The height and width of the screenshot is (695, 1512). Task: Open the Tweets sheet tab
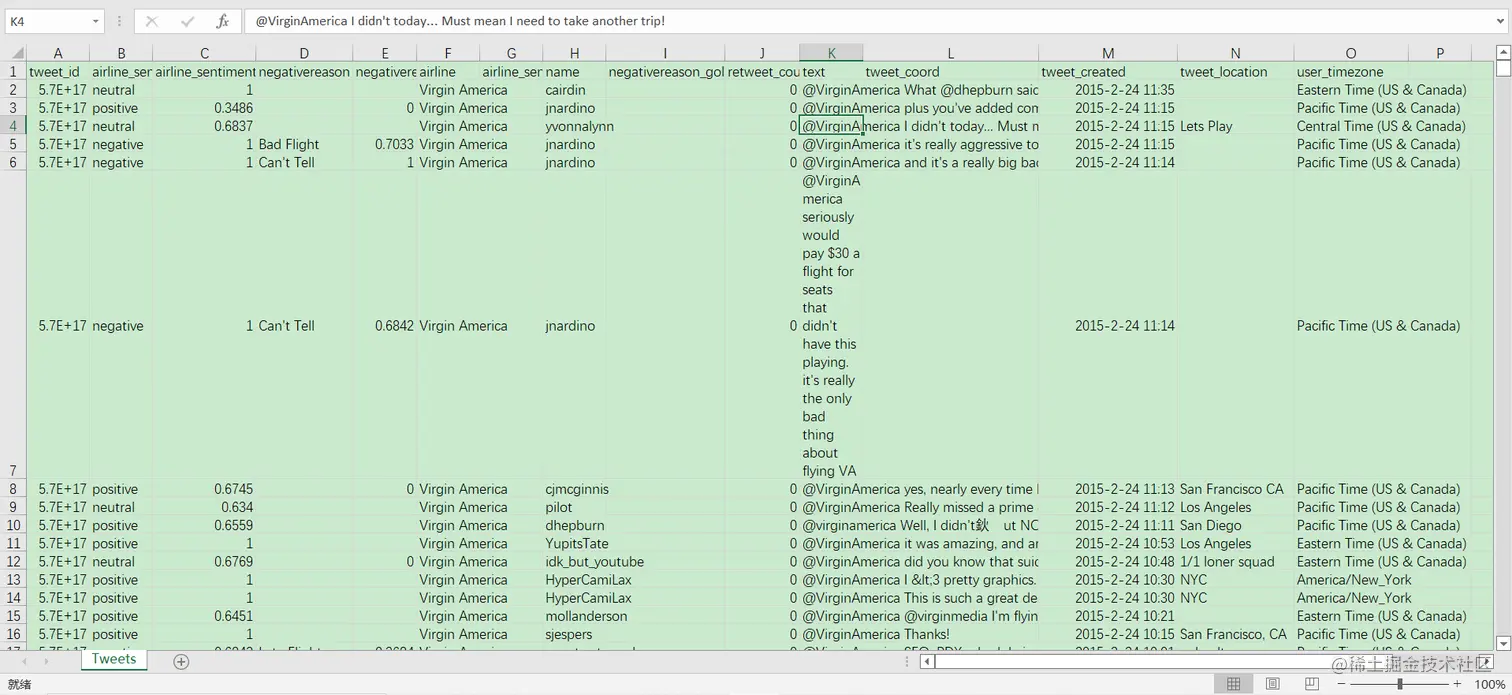tap(114, 659)
